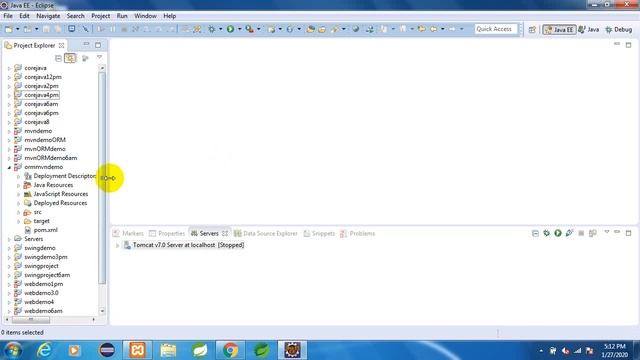The height and width of the screenshot is (360, 640).
Task: Switch to the Data Source Explorer tab
Action: pos(266,233)
